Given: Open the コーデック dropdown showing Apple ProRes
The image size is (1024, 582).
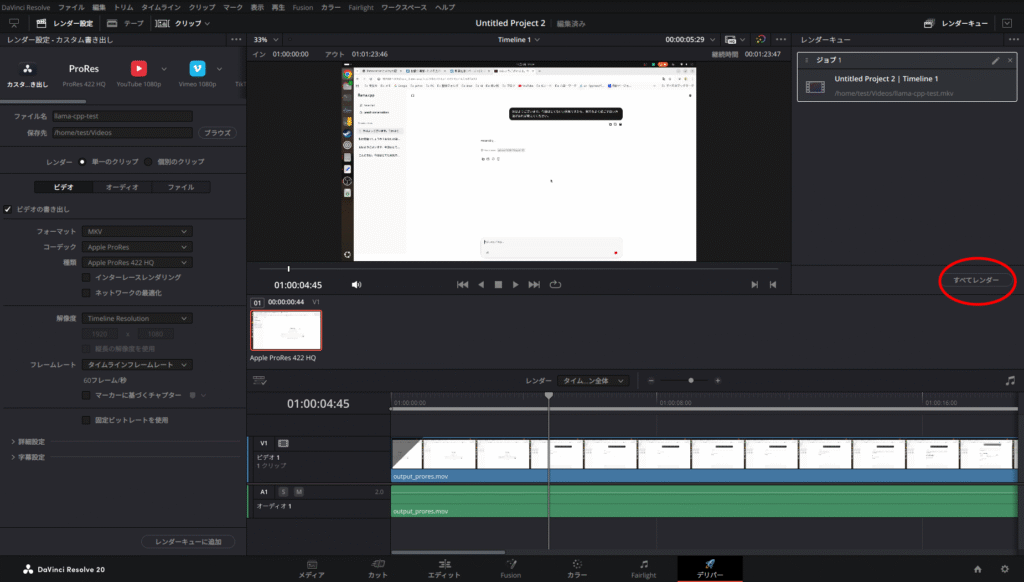Looking at the screenshot, I should tap(137, 247).
